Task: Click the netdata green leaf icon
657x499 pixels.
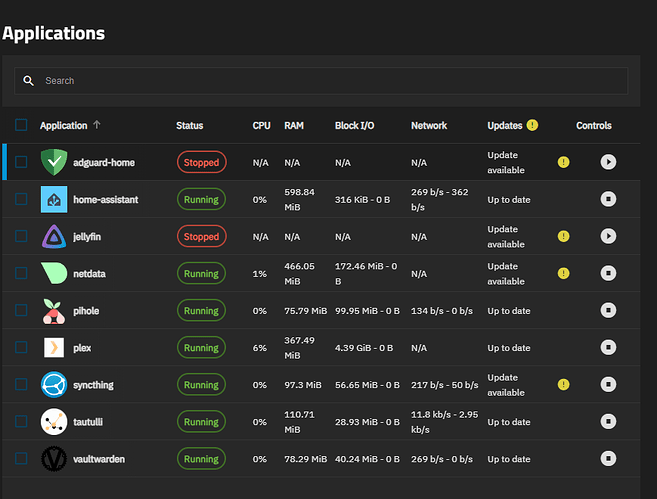Action: tap(54, 273)
